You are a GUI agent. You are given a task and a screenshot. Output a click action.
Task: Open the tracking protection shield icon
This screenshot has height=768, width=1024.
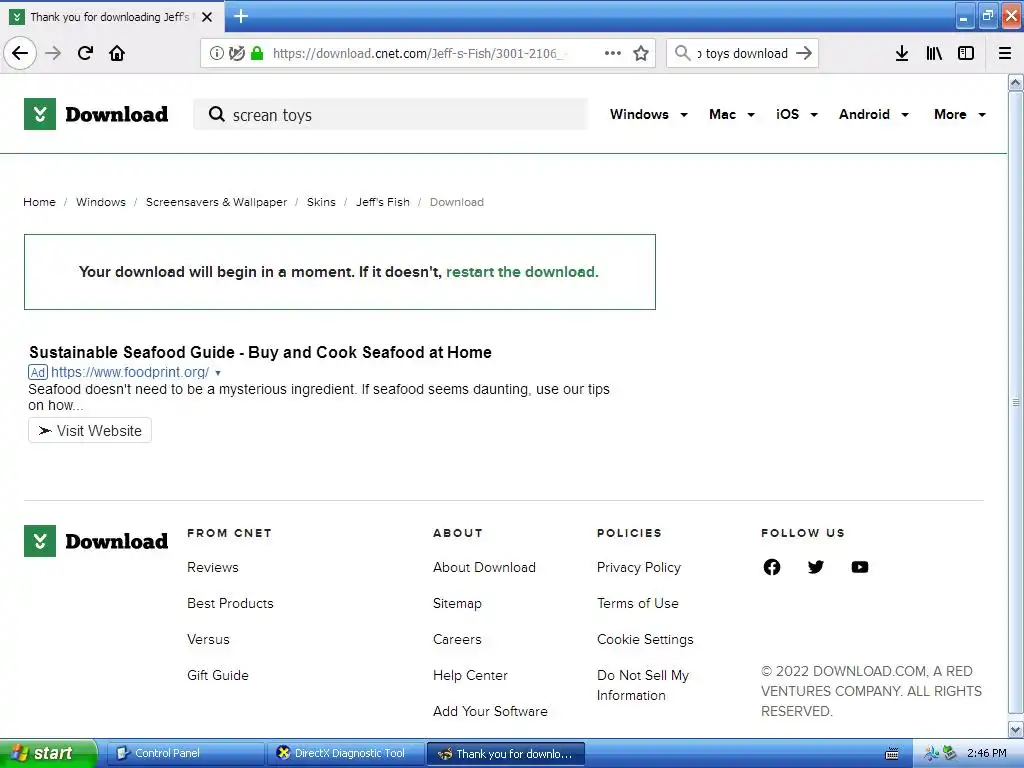[x=236, y=54]
